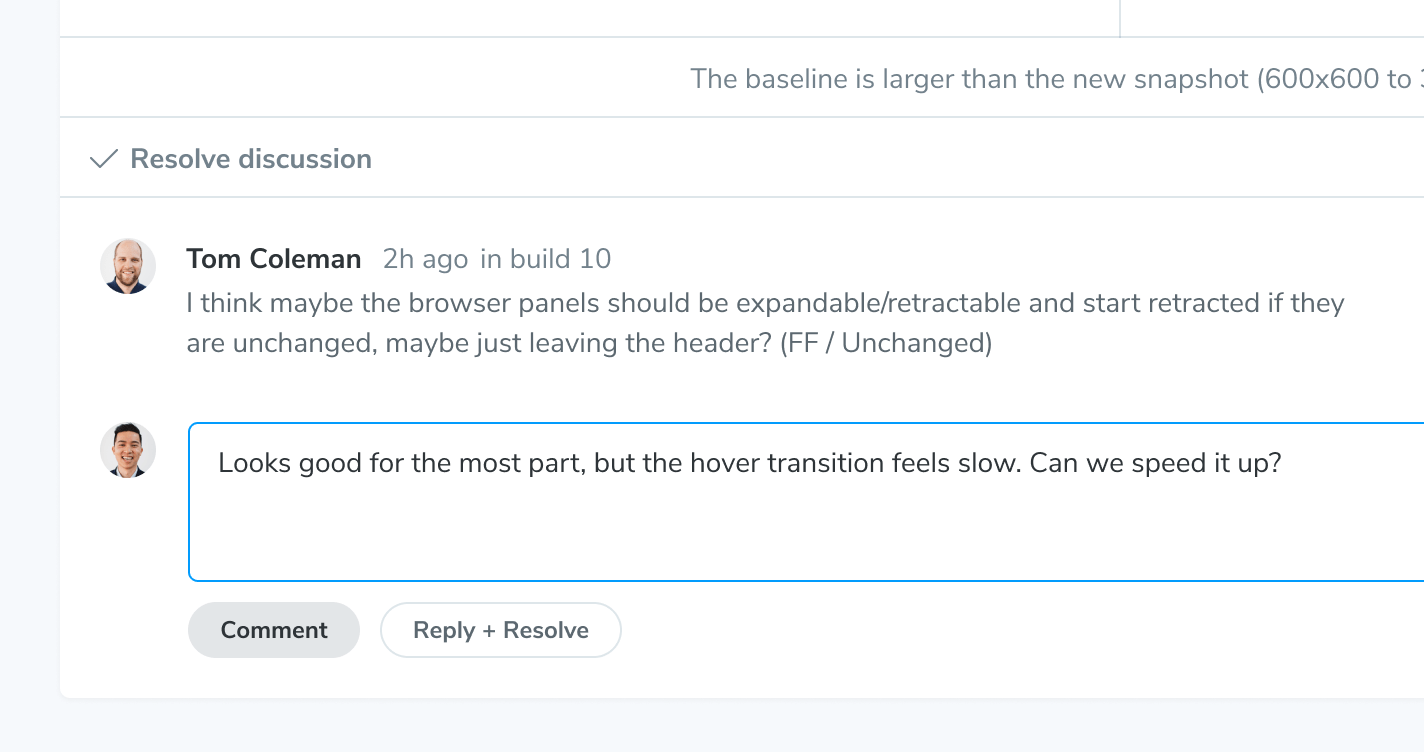Click the Resolve discussion label

click(x=251, y=159)
